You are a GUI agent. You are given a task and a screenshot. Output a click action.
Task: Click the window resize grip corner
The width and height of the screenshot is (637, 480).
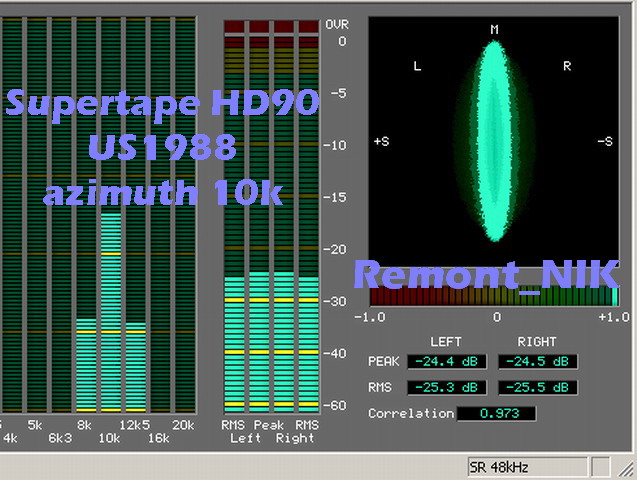[627, 468]
